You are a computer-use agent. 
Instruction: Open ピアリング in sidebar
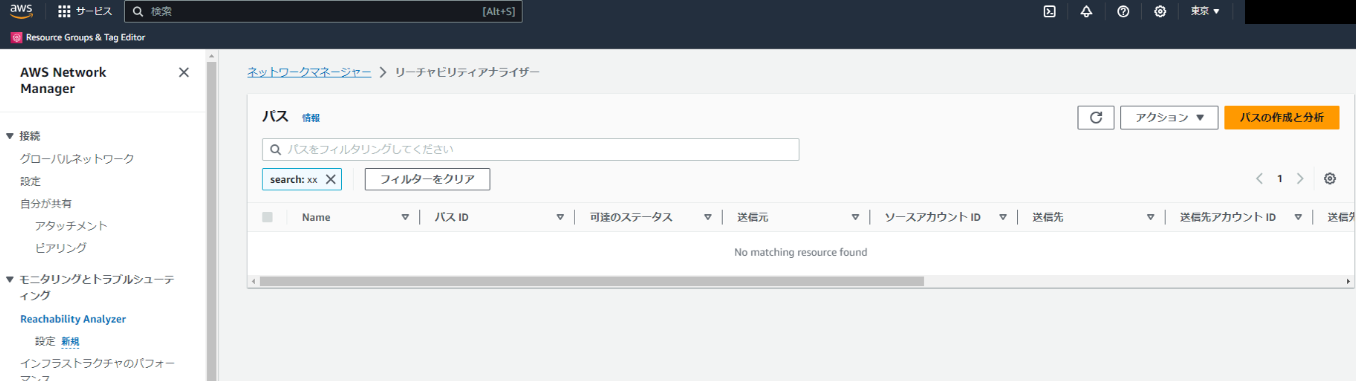tap(61, 248)
